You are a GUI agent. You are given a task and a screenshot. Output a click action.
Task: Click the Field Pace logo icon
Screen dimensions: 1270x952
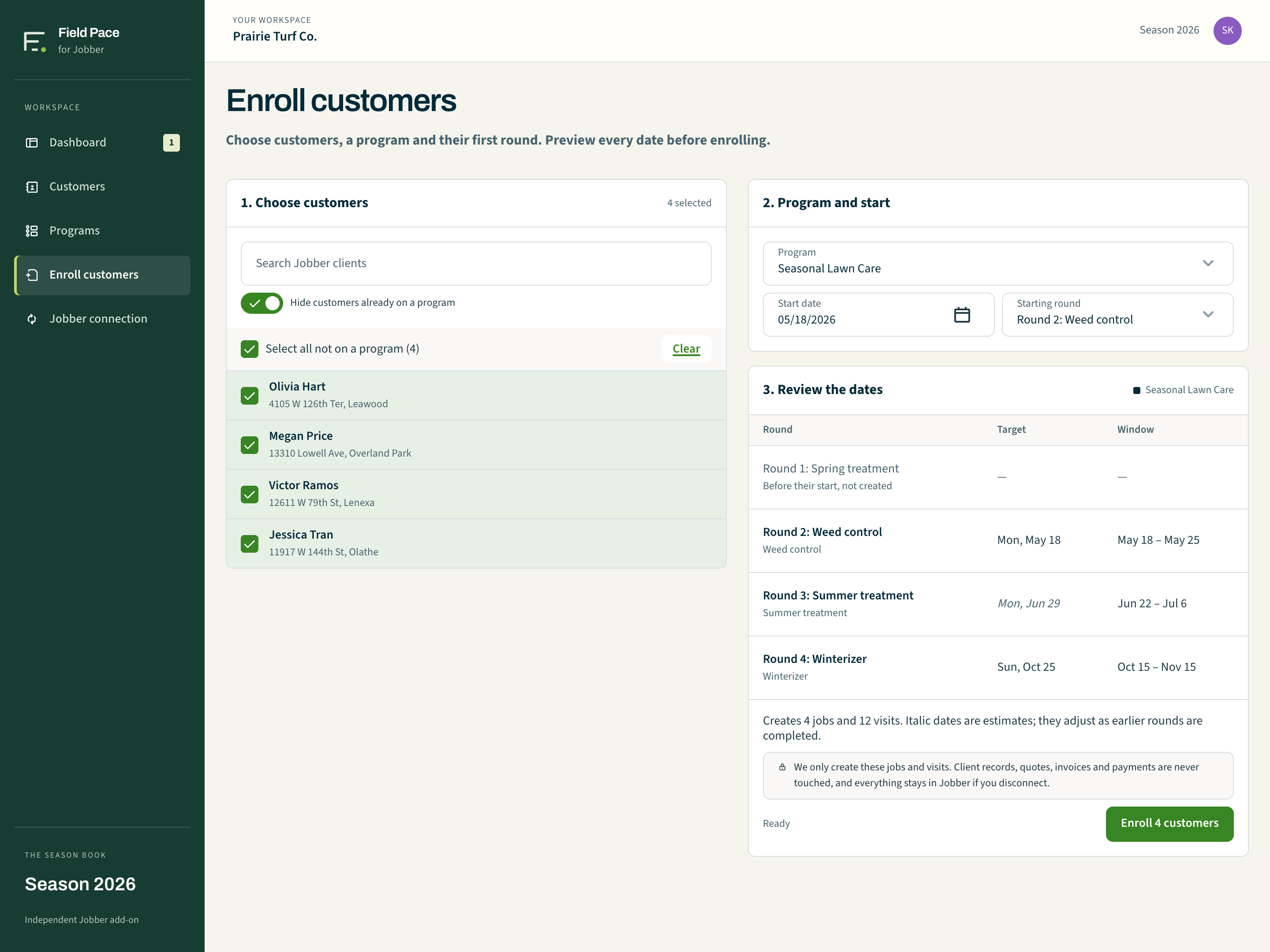[x=34, y=41]
